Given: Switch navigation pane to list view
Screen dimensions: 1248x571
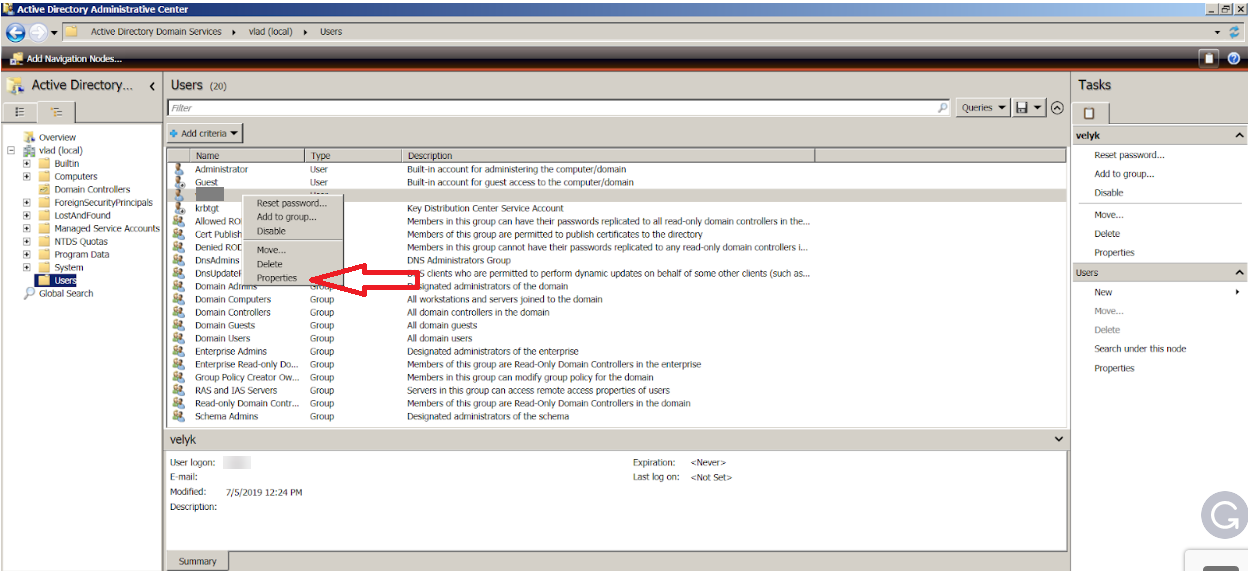Looking at the screenshot, I should pyautogui.click(x=20, y=112).
